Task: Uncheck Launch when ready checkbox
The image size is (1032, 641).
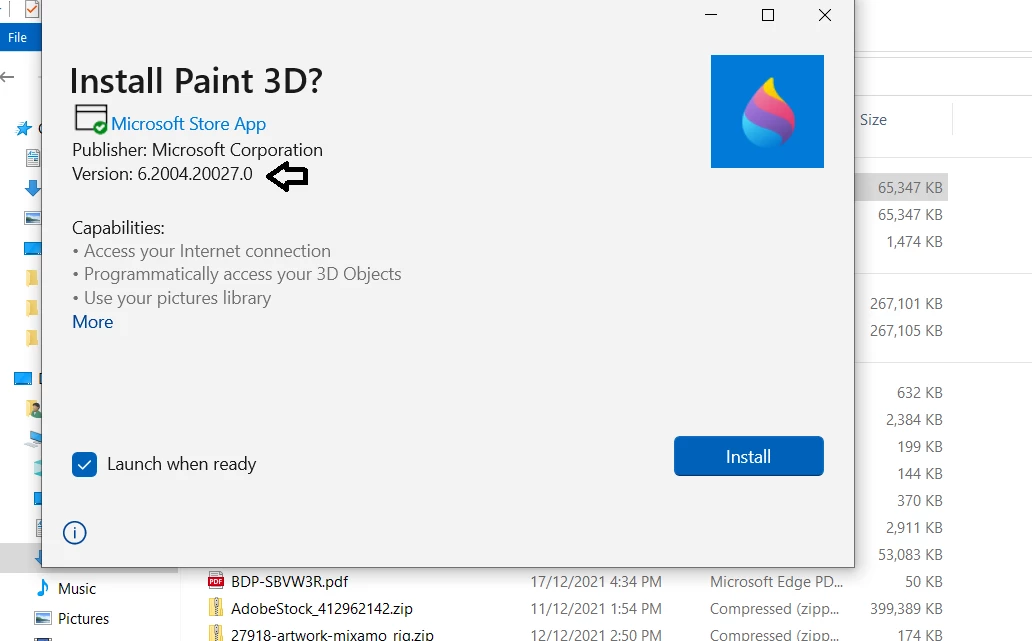Action: tap(84, 465)
